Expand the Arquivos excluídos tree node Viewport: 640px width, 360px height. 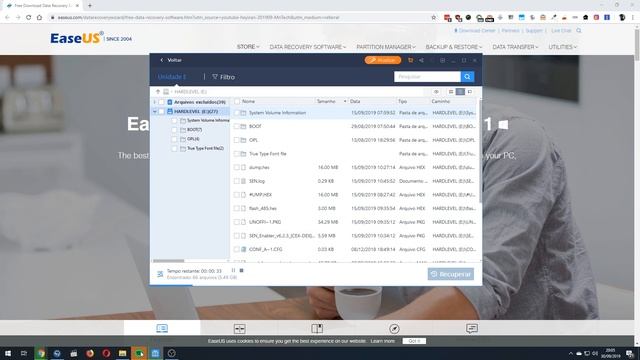coord(155,102)
